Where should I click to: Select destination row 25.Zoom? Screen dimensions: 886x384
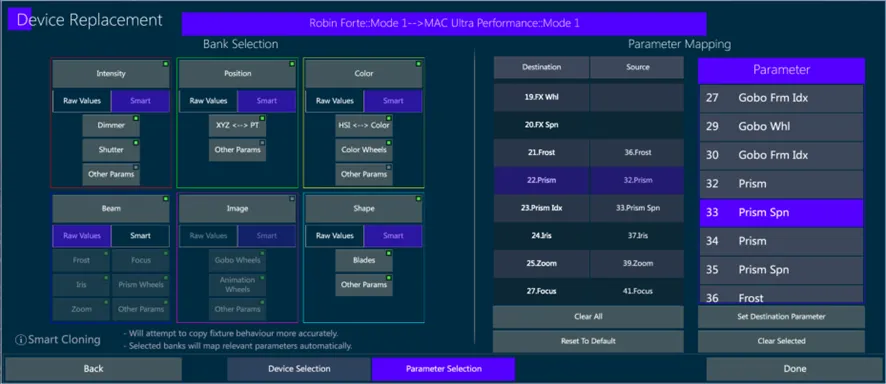tap(541, 263)
